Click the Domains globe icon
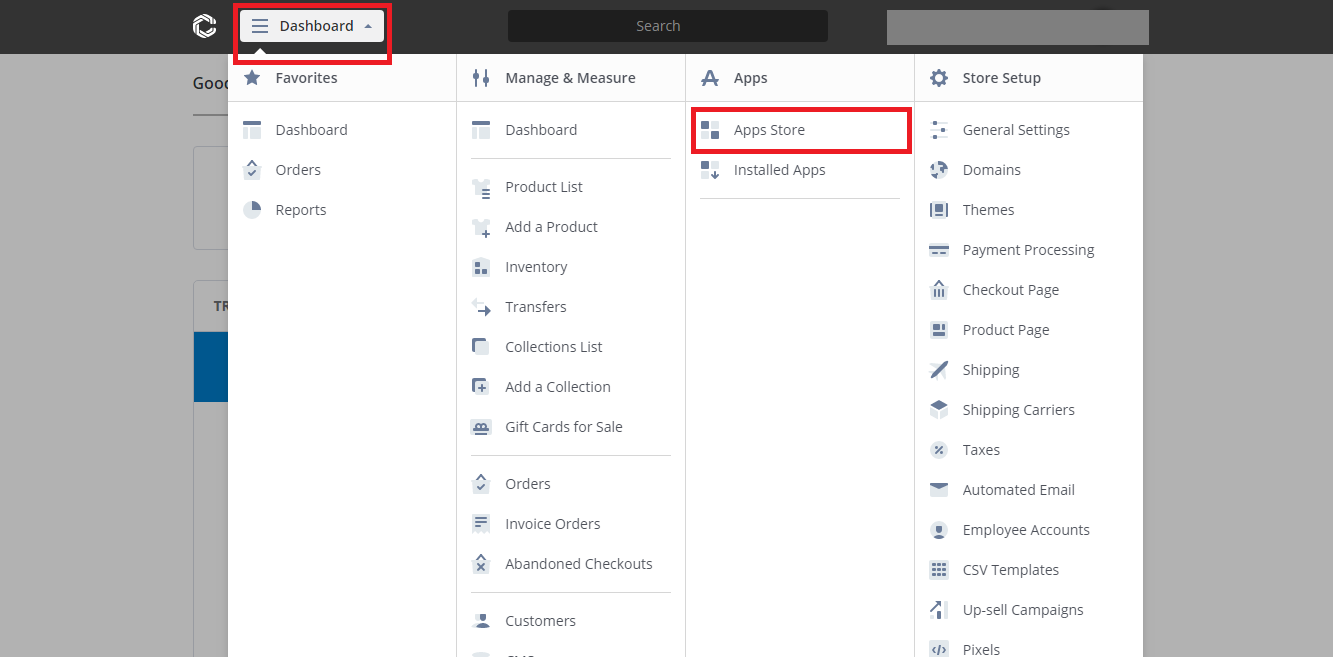The height and width of the screenshot is (657, 1333). click(x=939, y=170)
